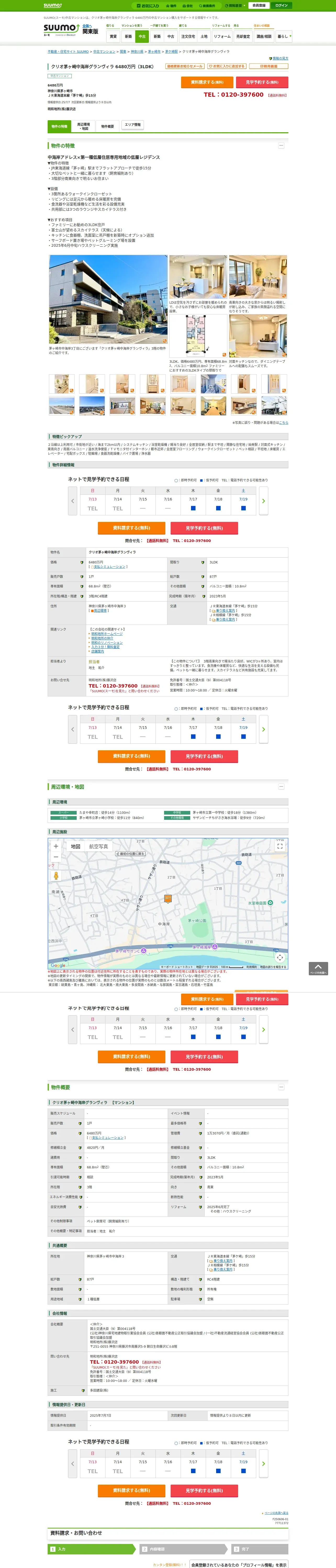336x1568 pixels.
Task: Select the 周辺環境・地図 tab
Action: click(x=83, y=126)
